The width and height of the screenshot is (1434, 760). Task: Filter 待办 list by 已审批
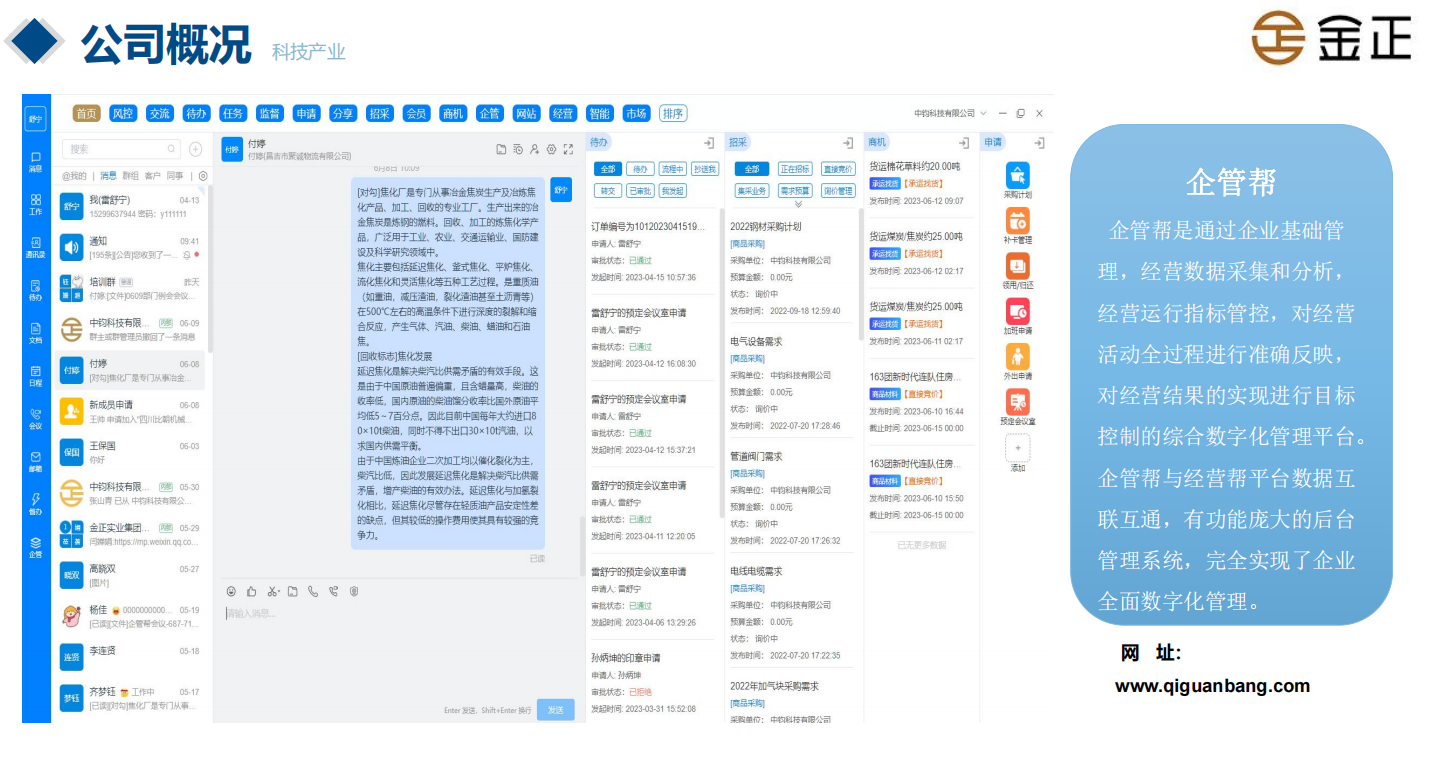[640, 191]
